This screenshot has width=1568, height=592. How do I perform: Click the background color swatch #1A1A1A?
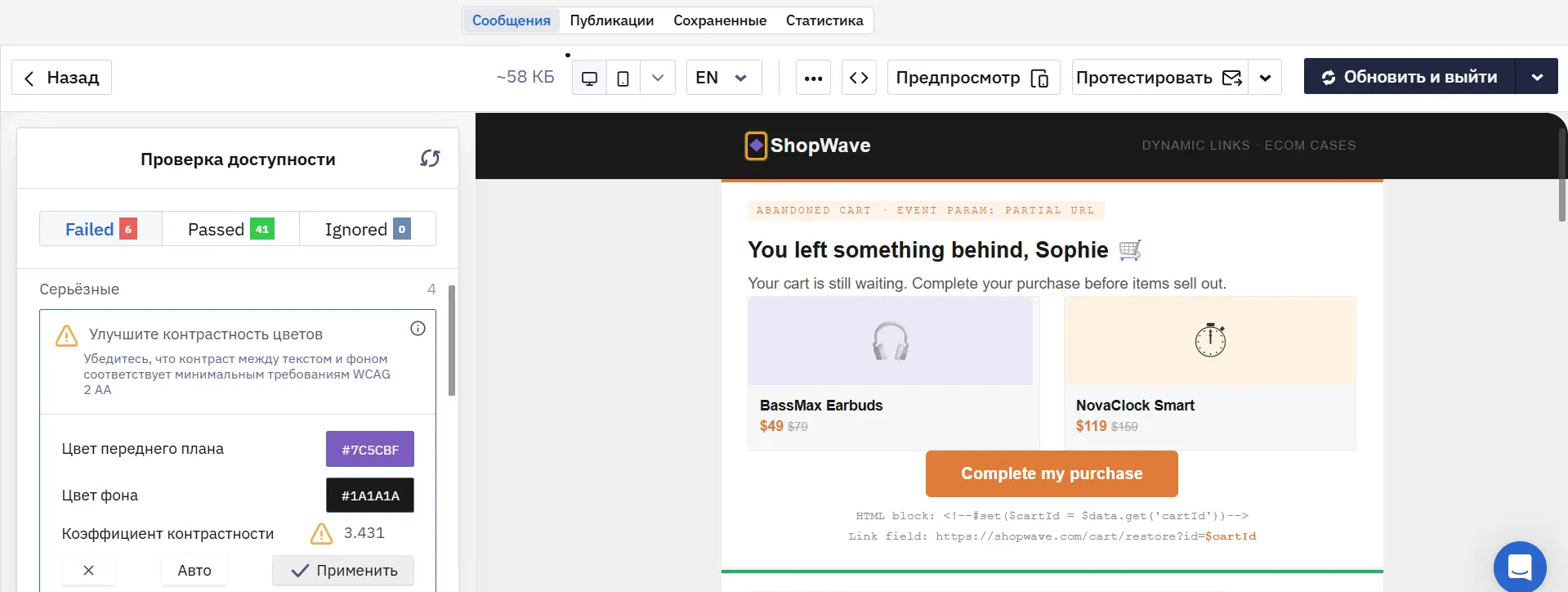(370, 496)
